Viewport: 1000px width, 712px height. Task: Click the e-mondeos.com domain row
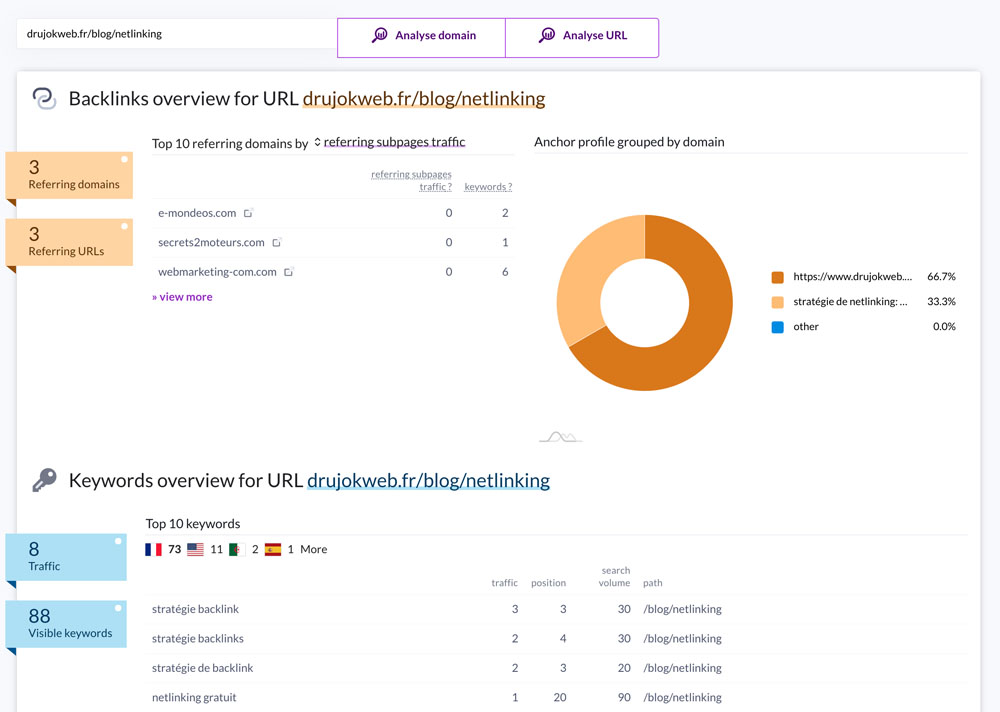(332, 213)
